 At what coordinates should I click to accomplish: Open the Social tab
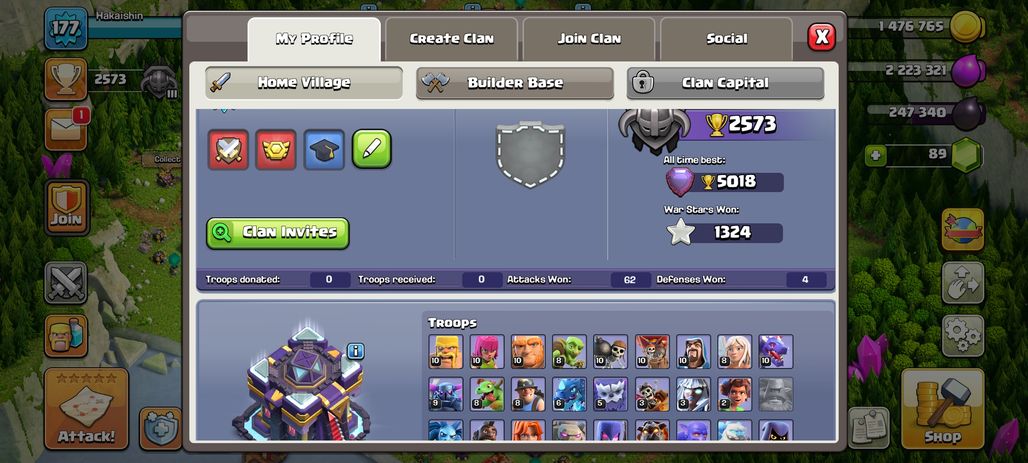click(726, 39)
